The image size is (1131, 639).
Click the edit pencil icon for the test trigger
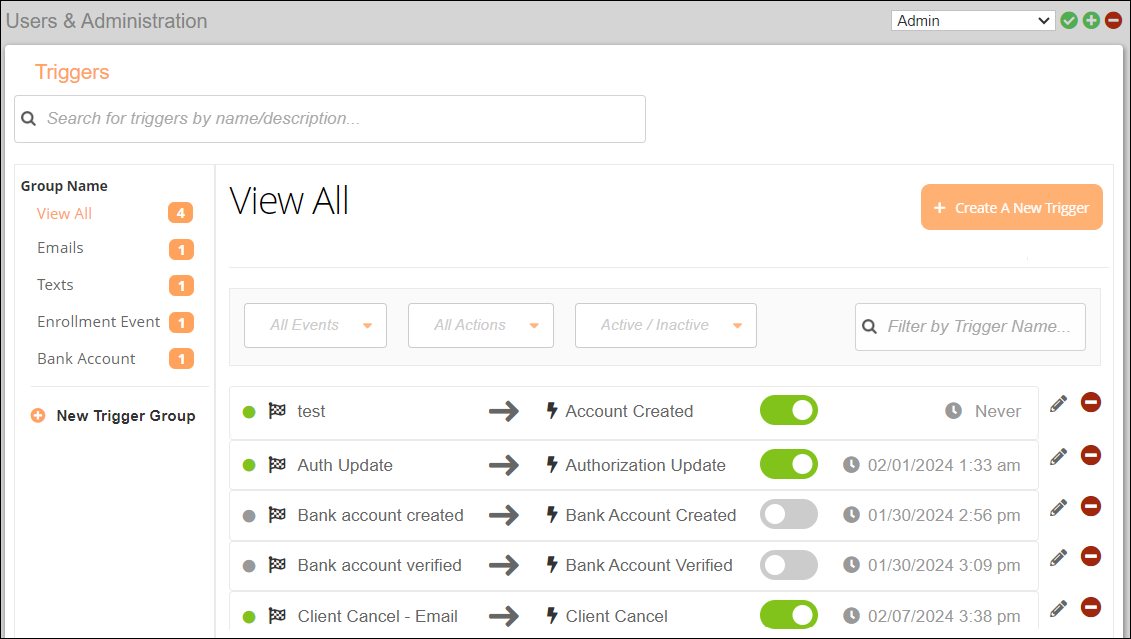1057,403
